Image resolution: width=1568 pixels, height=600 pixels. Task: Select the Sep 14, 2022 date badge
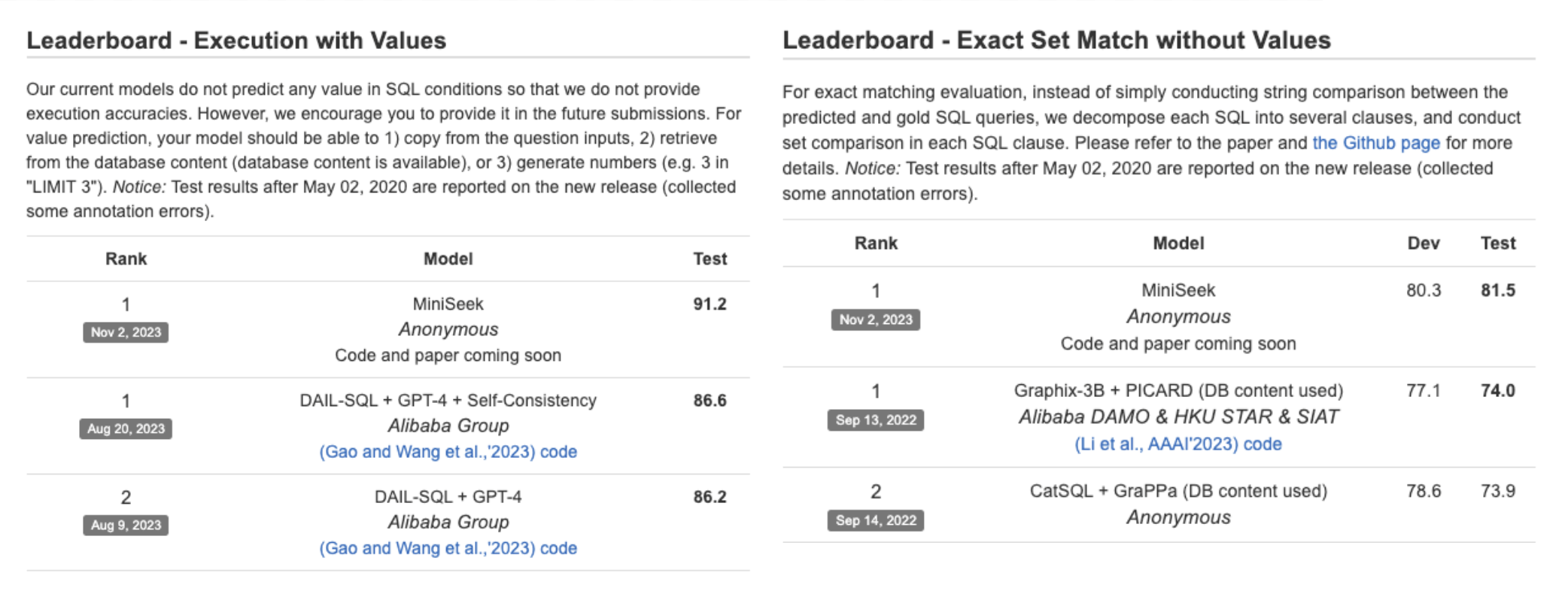tap(876, 520)
